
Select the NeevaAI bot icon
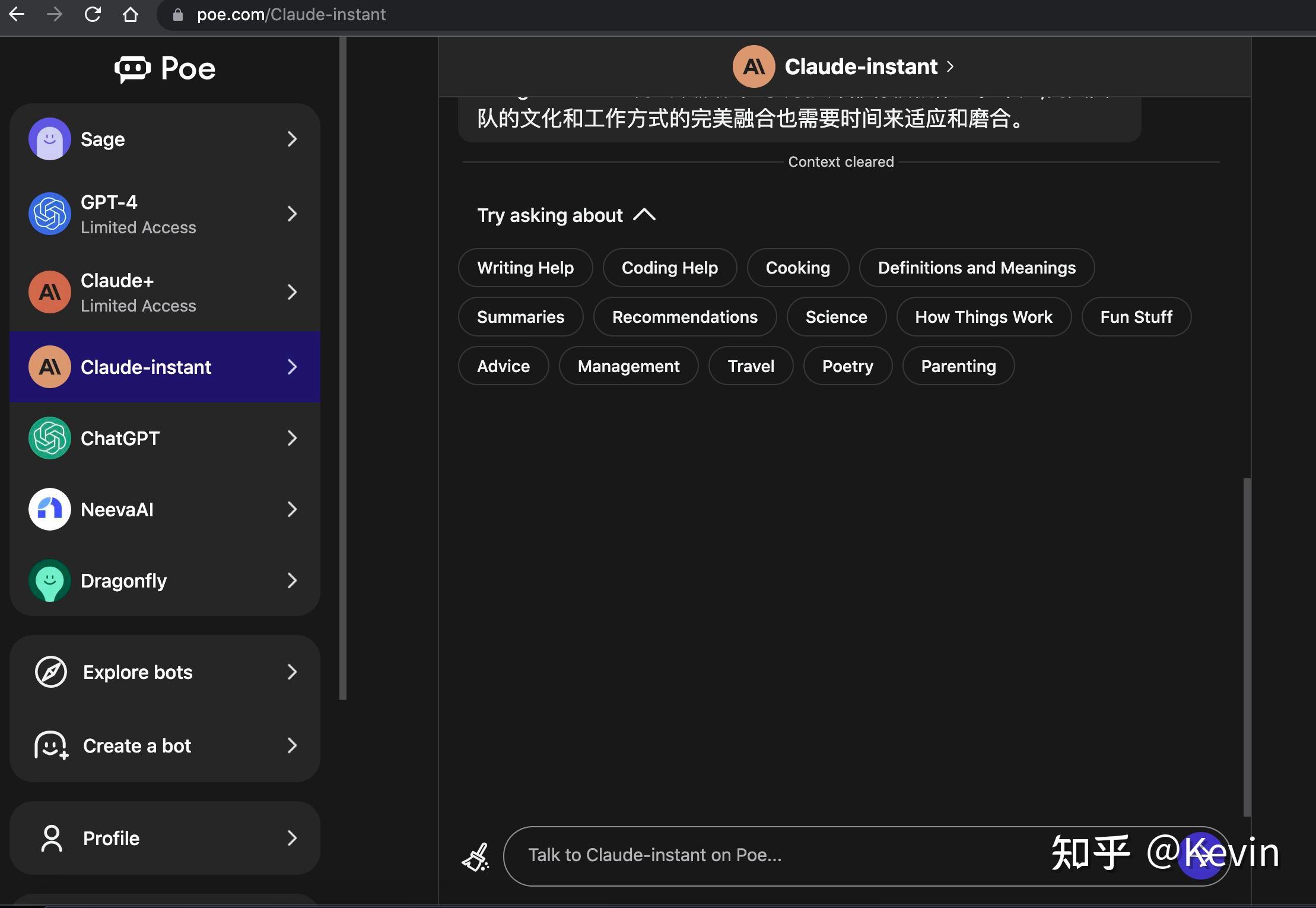[x=50, y=509]
